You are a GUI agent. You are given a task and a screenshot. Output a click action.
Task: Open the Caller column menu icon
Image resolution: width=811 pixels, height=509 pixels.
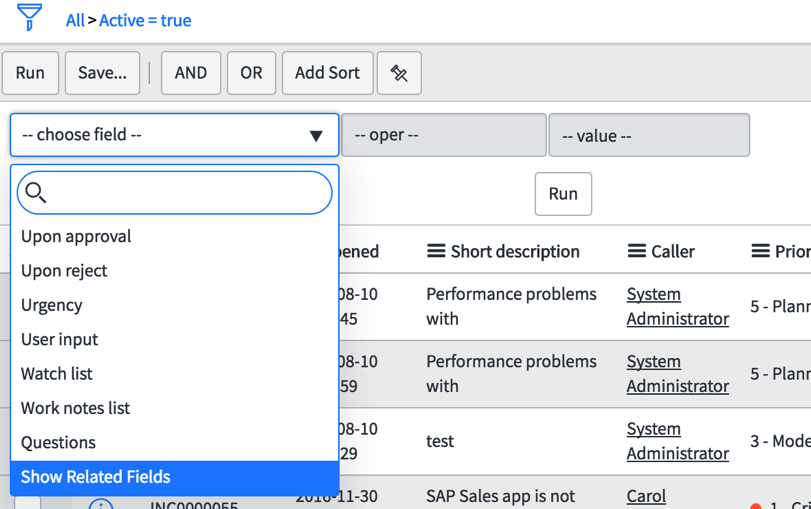click(636, 252)
